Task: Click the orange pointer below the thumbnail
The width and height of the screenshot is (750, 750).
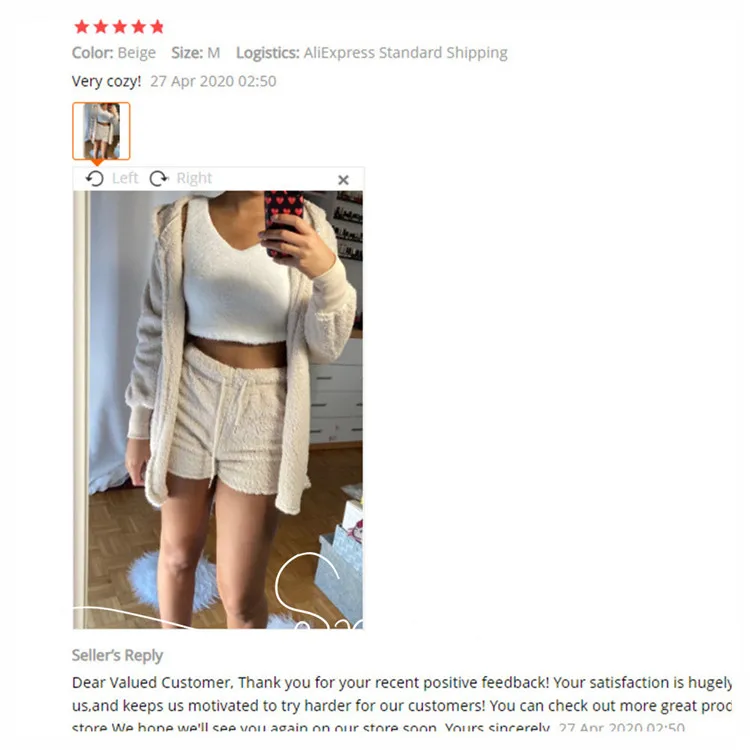Action: tap(97, 163)
